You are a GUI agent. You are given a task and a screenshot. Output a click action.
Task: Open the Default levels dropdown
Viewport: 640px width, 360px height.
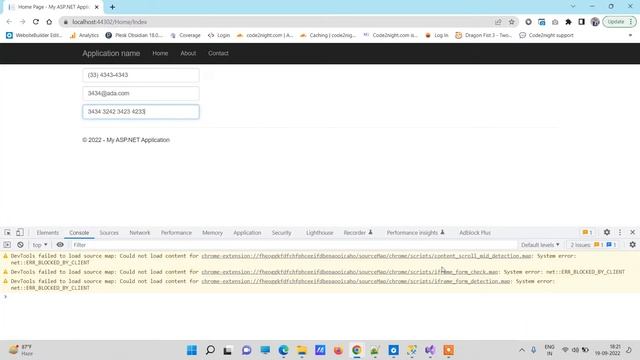click(540, 245)
